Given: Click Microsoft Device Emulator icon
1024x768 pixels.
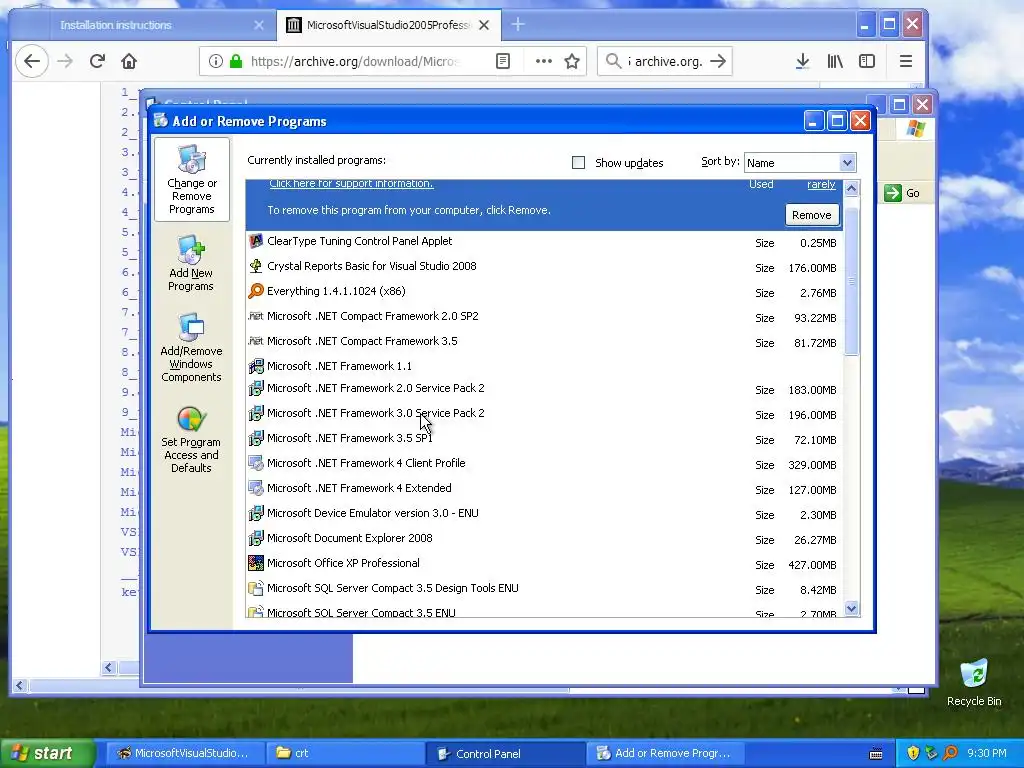Looking at the screenshot, I should pos(256,513).
